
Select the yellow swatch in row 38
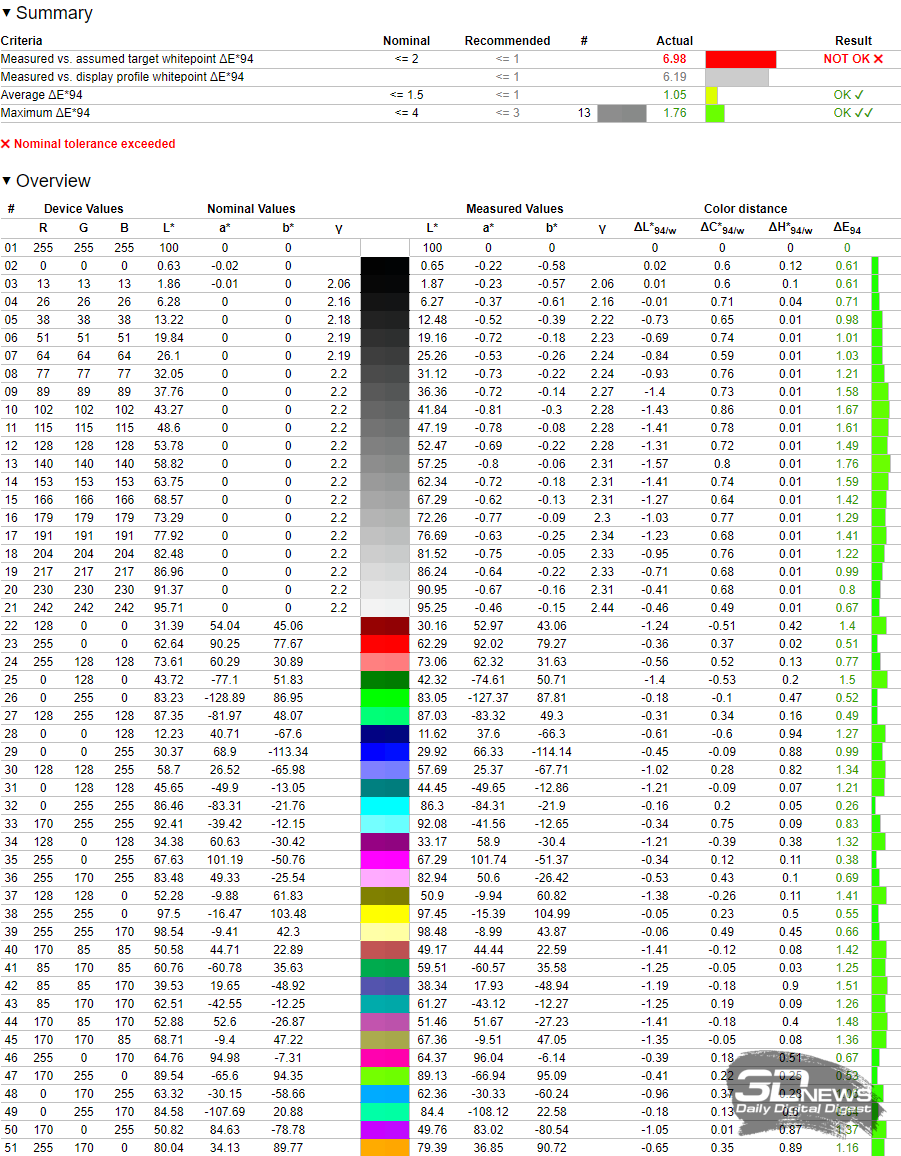tap(385, 913)
